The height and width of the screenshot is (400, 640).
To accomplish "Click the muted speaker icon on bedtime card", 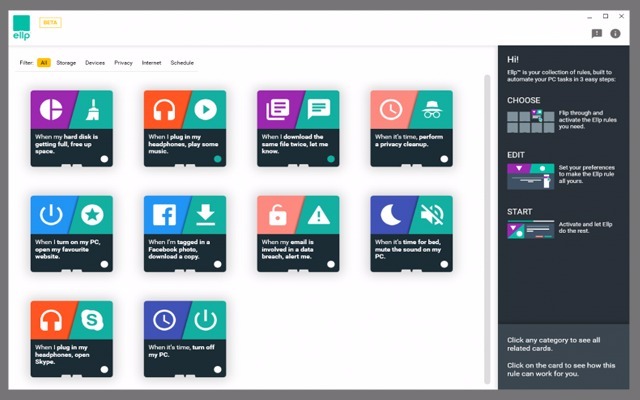I will point(431,214).
